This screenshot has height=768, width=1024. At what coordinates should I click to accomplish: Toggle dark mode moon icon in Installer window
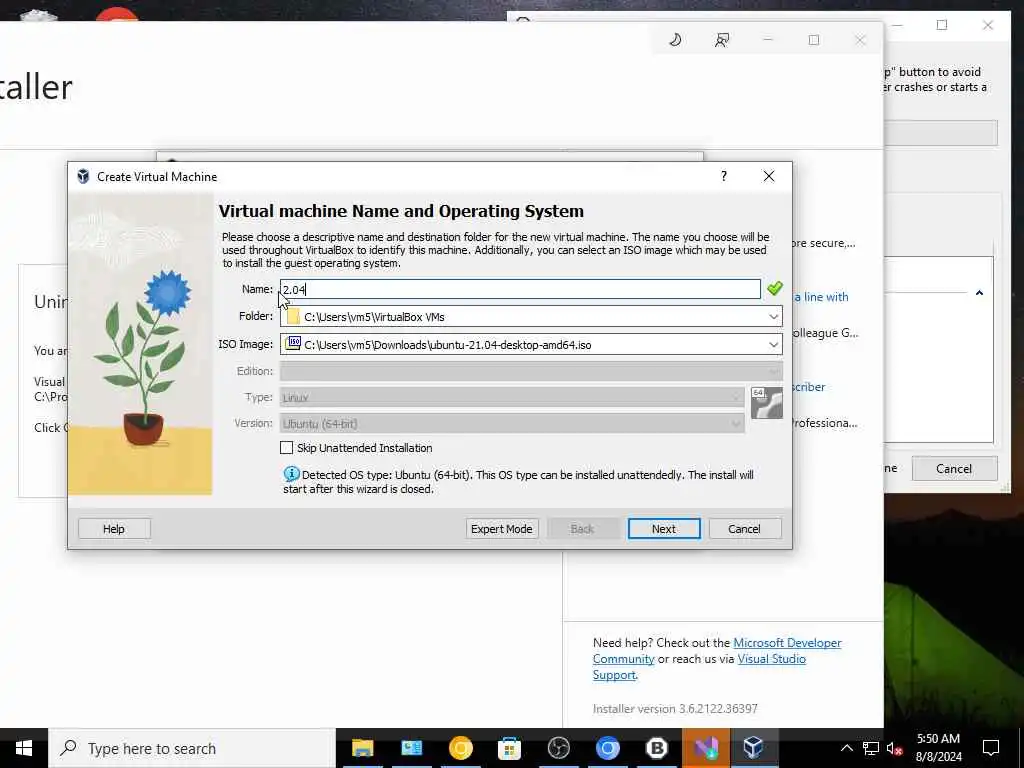point(675,40)
